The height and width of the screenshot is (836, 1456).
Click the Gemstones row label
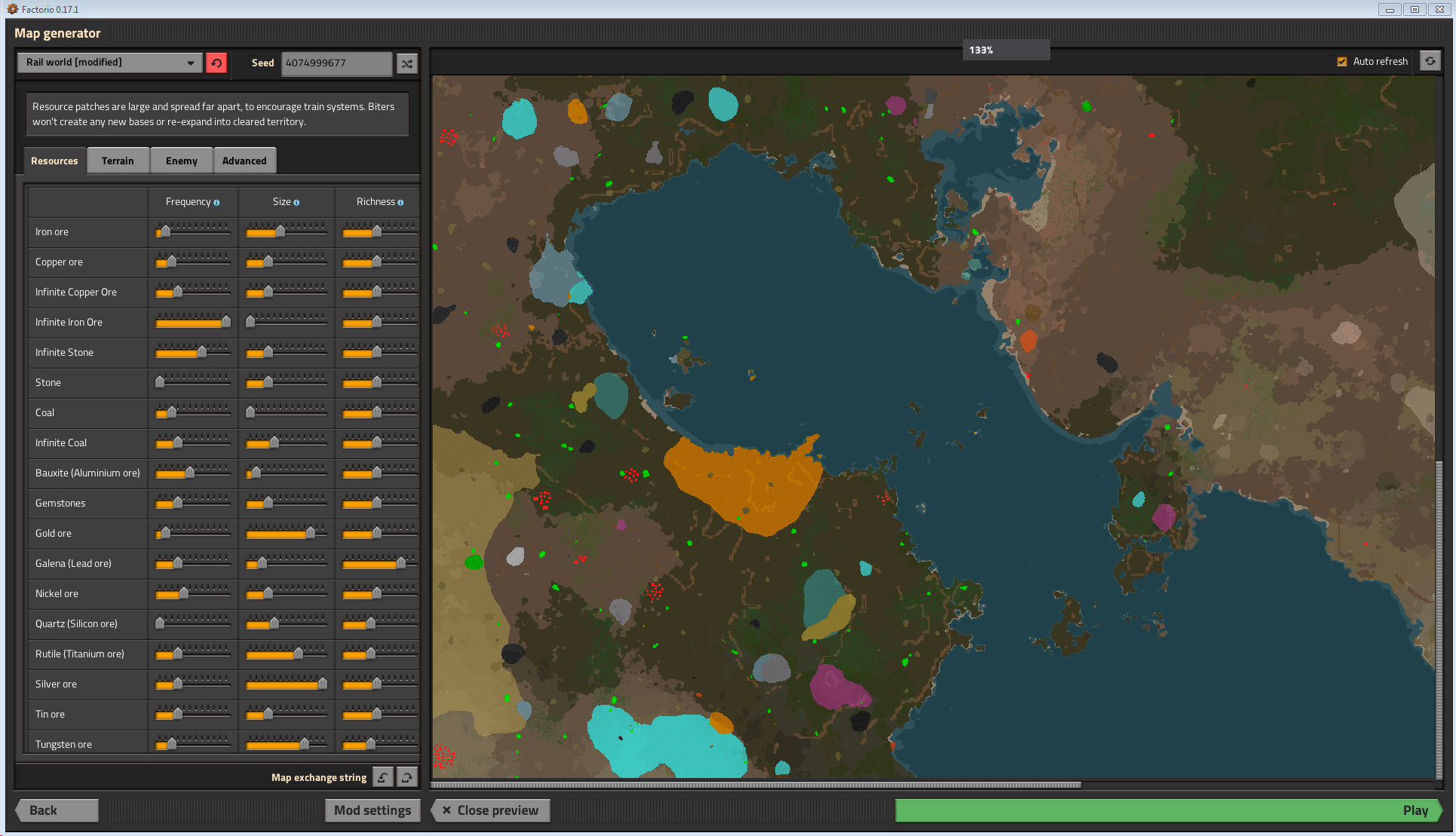click(60, 503)
